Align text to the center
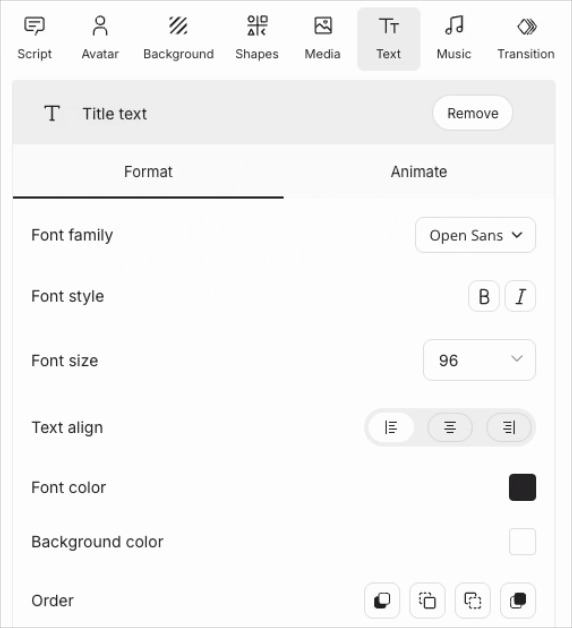This screenshot has height=628, width=572. [450, 427]
